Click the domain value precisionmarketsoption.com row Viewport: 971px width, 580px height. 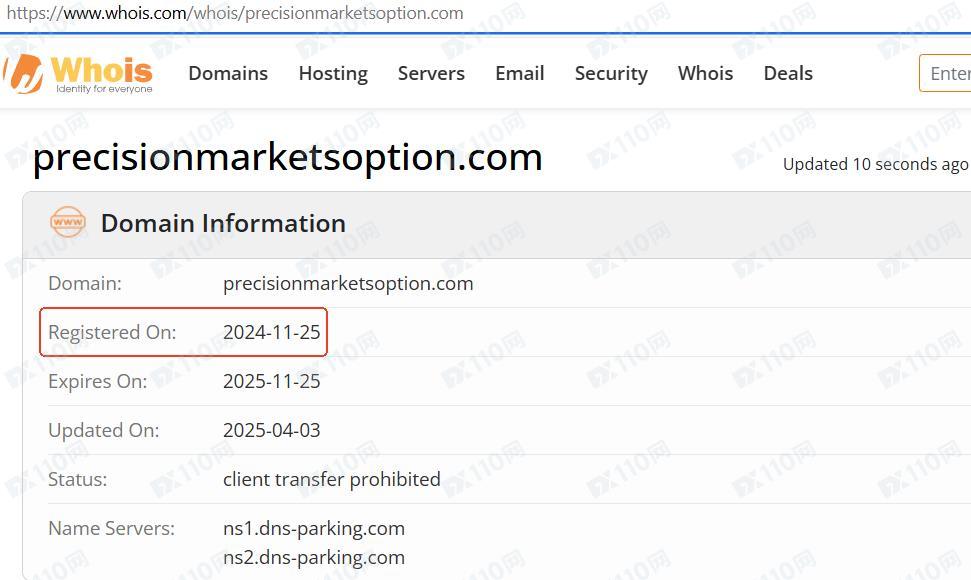pyautogui.click(x=509, y=284)
